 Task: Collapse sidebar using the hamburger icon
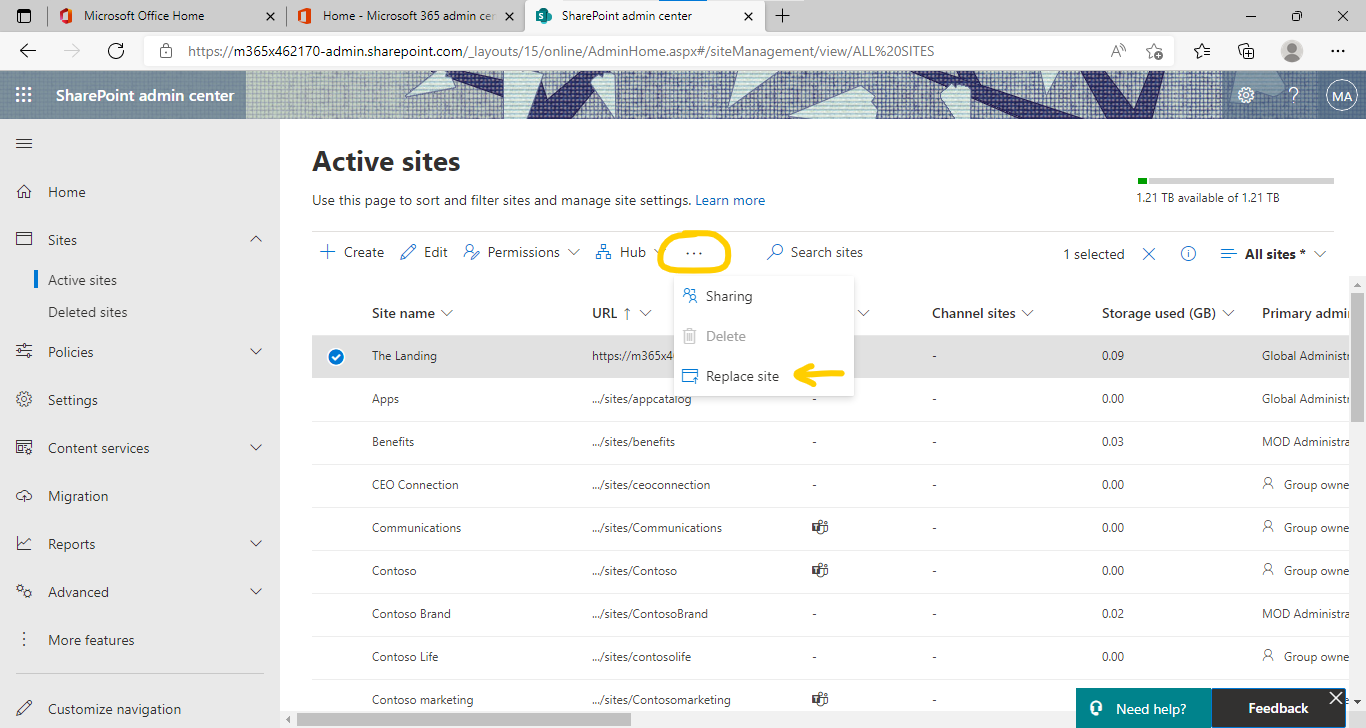point(24,143)
